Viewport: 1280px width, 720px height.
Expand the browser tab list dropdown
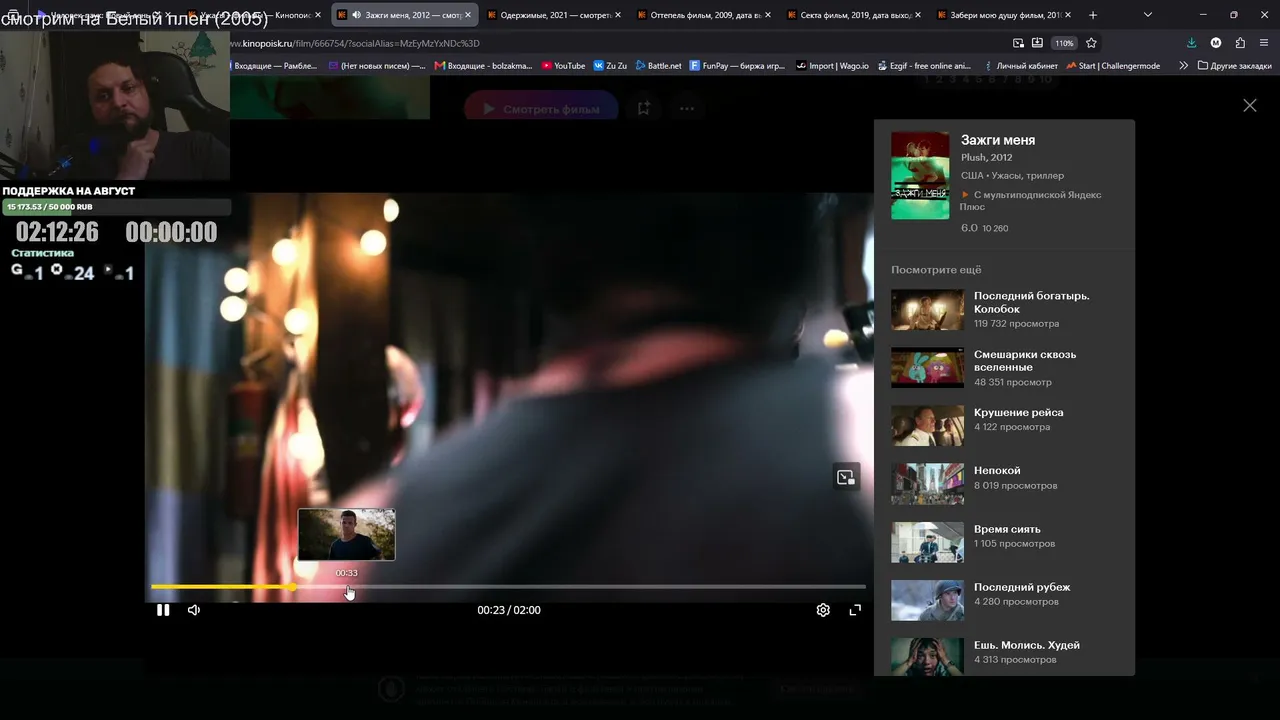point(1147,15)
